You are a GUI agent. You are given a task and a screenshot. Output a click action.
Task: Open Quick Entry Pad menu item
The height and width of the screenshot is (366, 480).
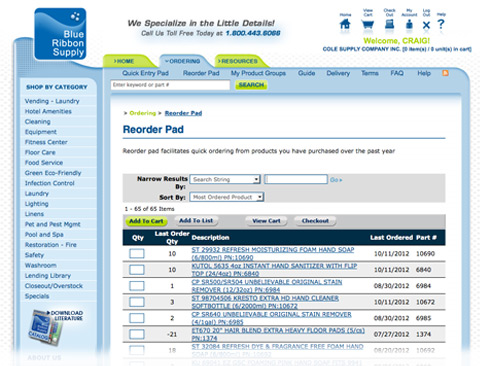pos(145,73)
